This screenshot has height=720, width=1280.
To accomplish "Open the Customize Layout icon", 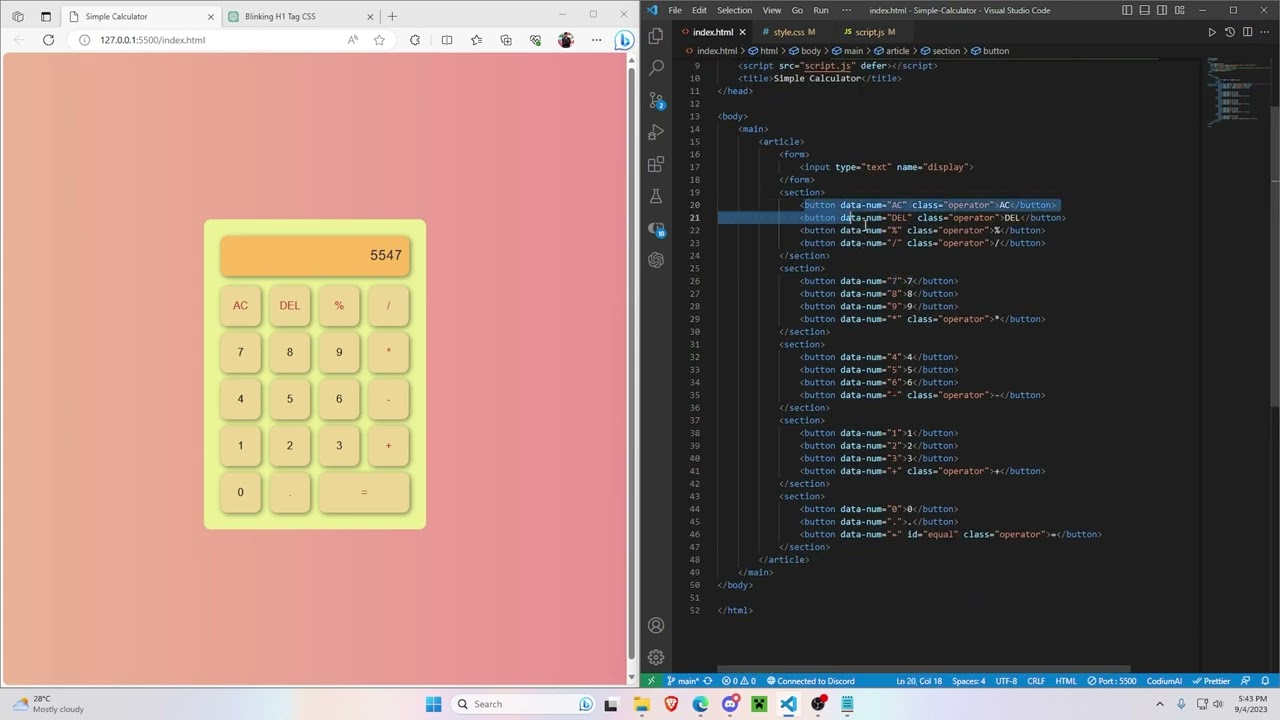I will (x=1179, y=10).
